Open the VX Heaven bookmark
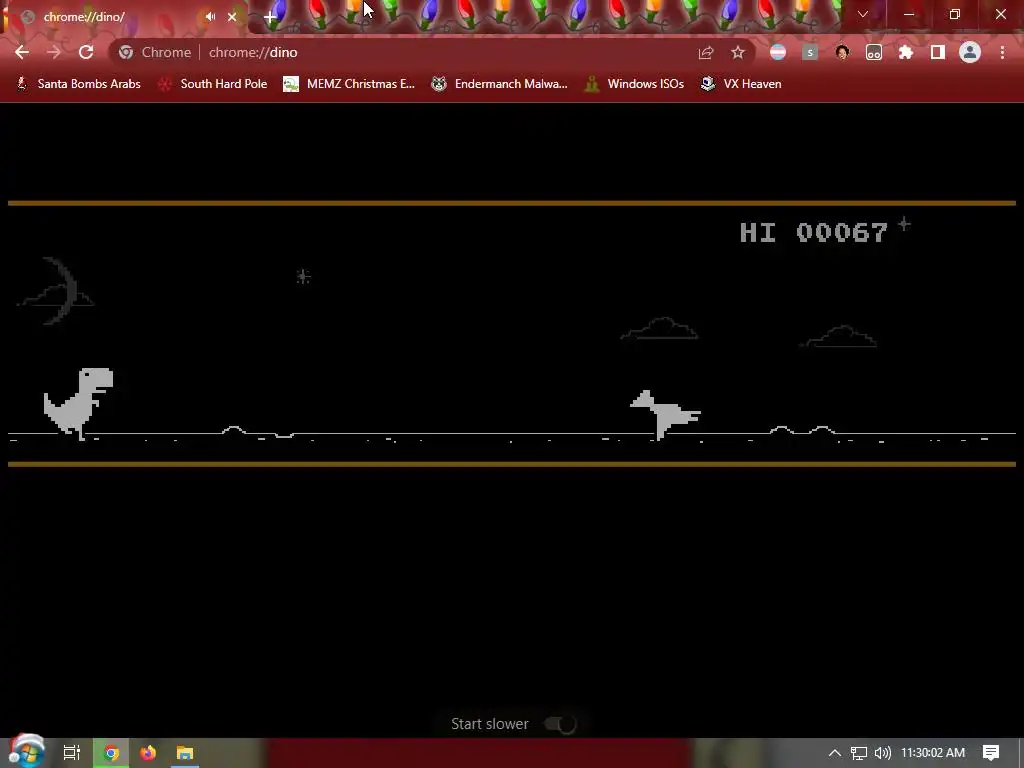Screen dimensions: 1024x768 [741, 84]
